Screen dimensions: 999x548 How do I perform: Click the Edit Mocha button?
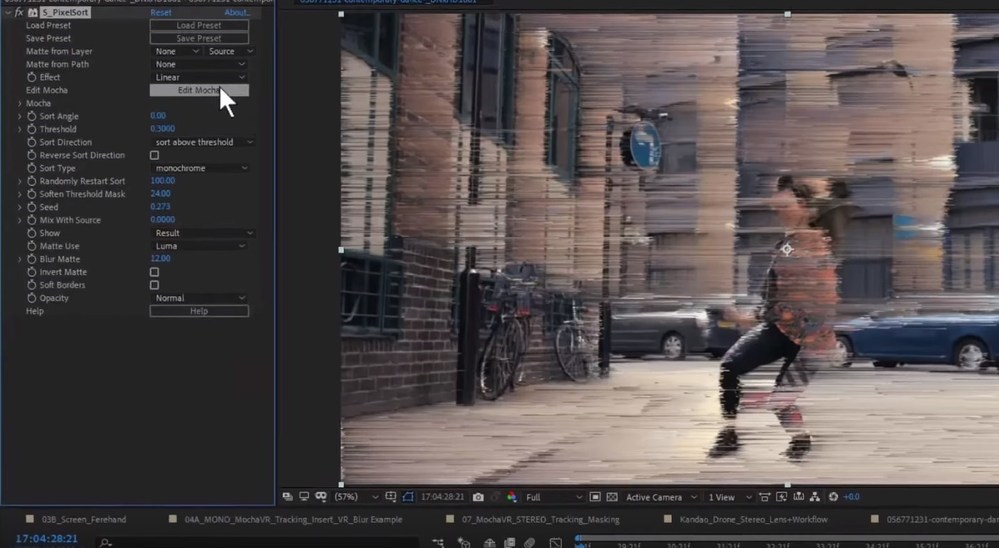pos(199,90)
